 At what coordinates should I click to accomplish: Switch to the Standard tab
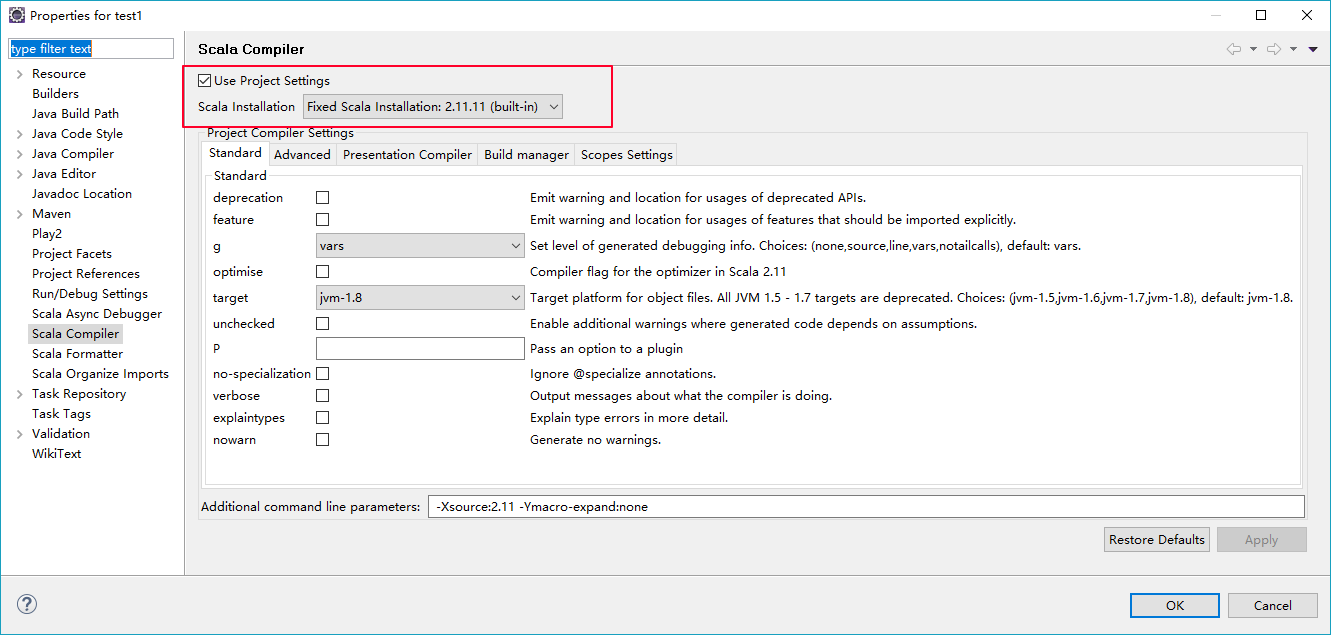[x=236, y=153]
